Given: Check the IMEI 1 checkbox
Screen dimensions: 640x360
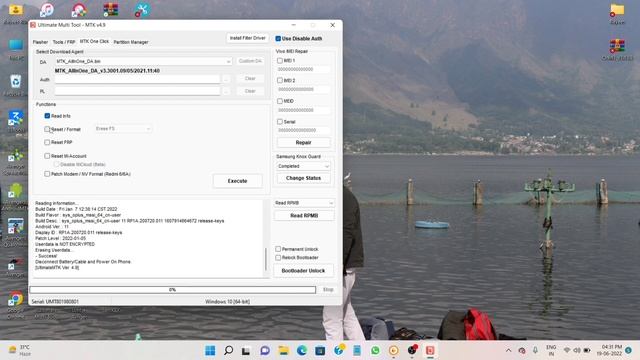Looking at the screenshot, I should pyautogui.click(x=280, y=60).
